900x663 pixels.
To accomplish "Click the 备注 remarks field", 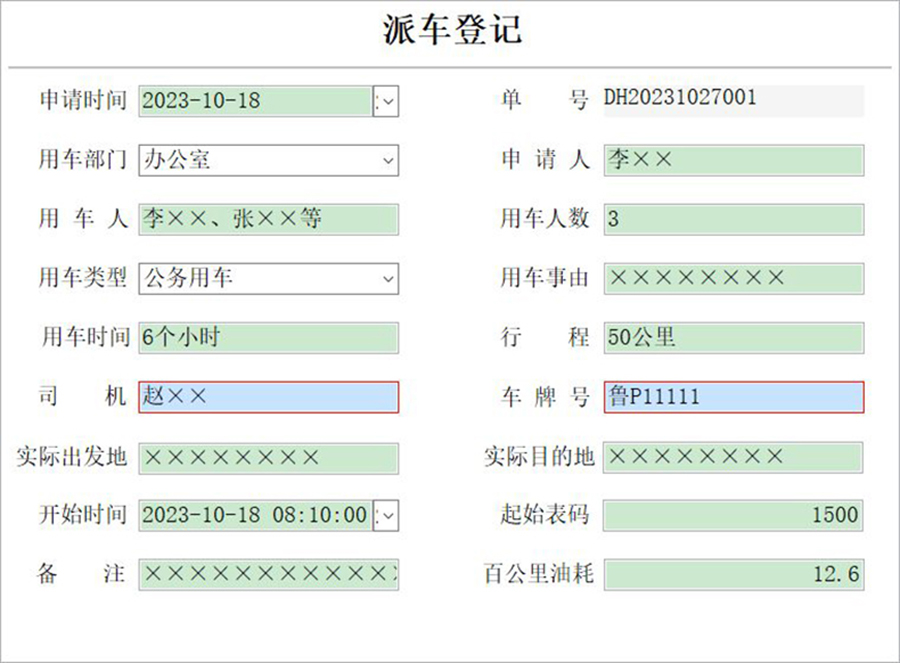I will (x=270, y=575).
